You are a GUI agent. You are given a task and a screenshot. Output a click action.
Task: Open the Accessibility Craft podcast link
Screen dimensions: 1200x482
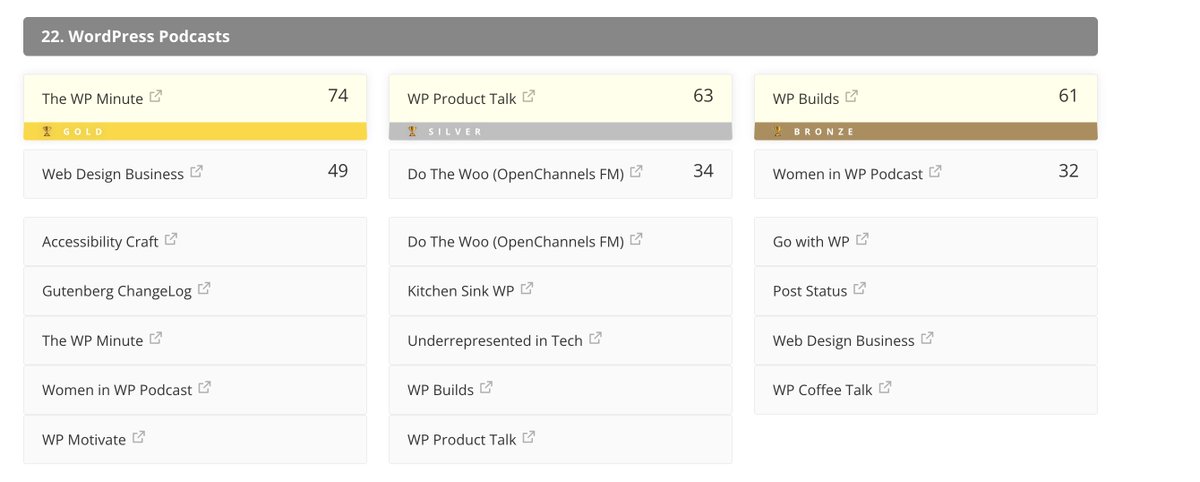100,242
